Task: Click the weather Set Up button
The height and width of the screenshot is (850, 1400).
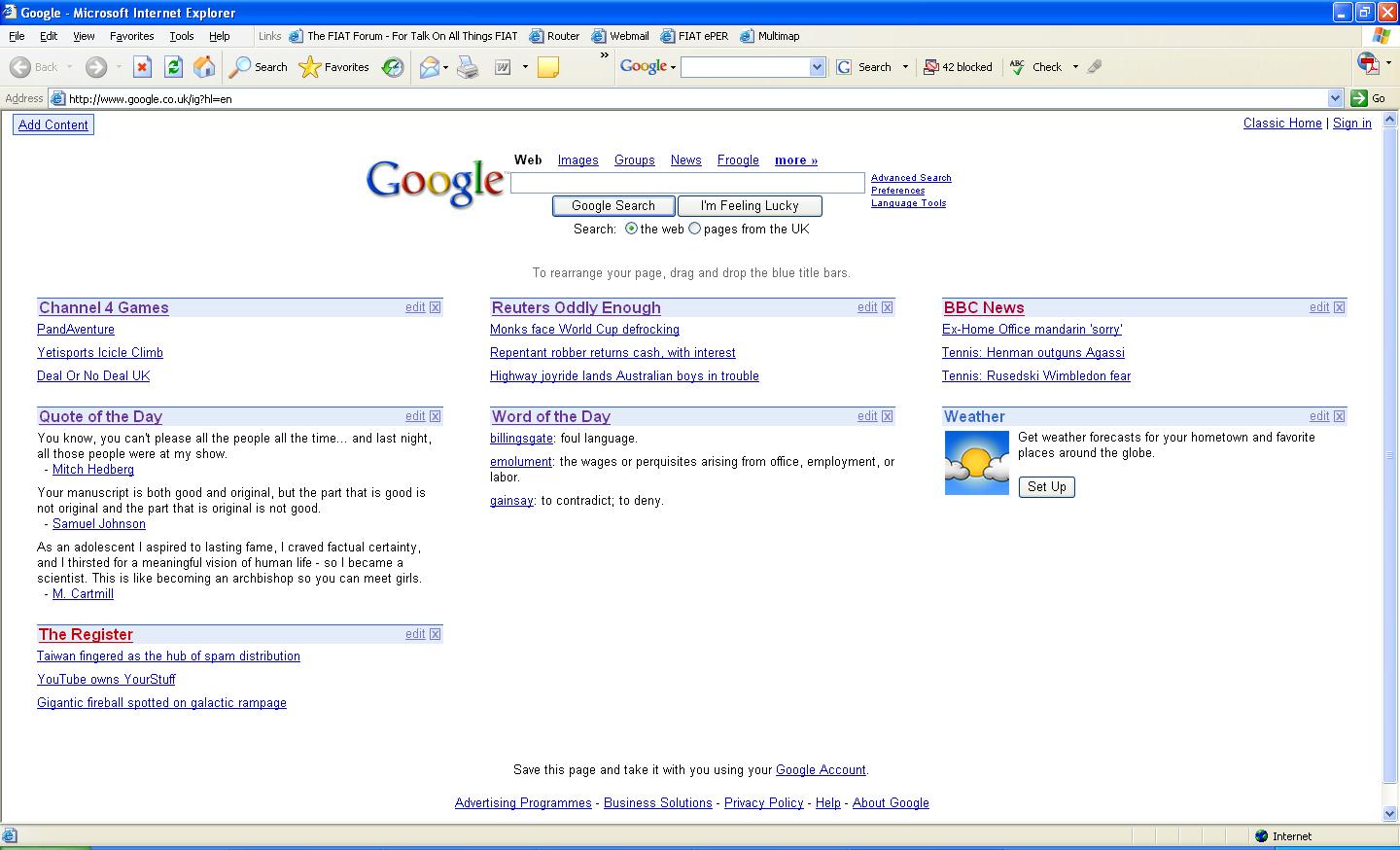Action: coord(1047,487)
